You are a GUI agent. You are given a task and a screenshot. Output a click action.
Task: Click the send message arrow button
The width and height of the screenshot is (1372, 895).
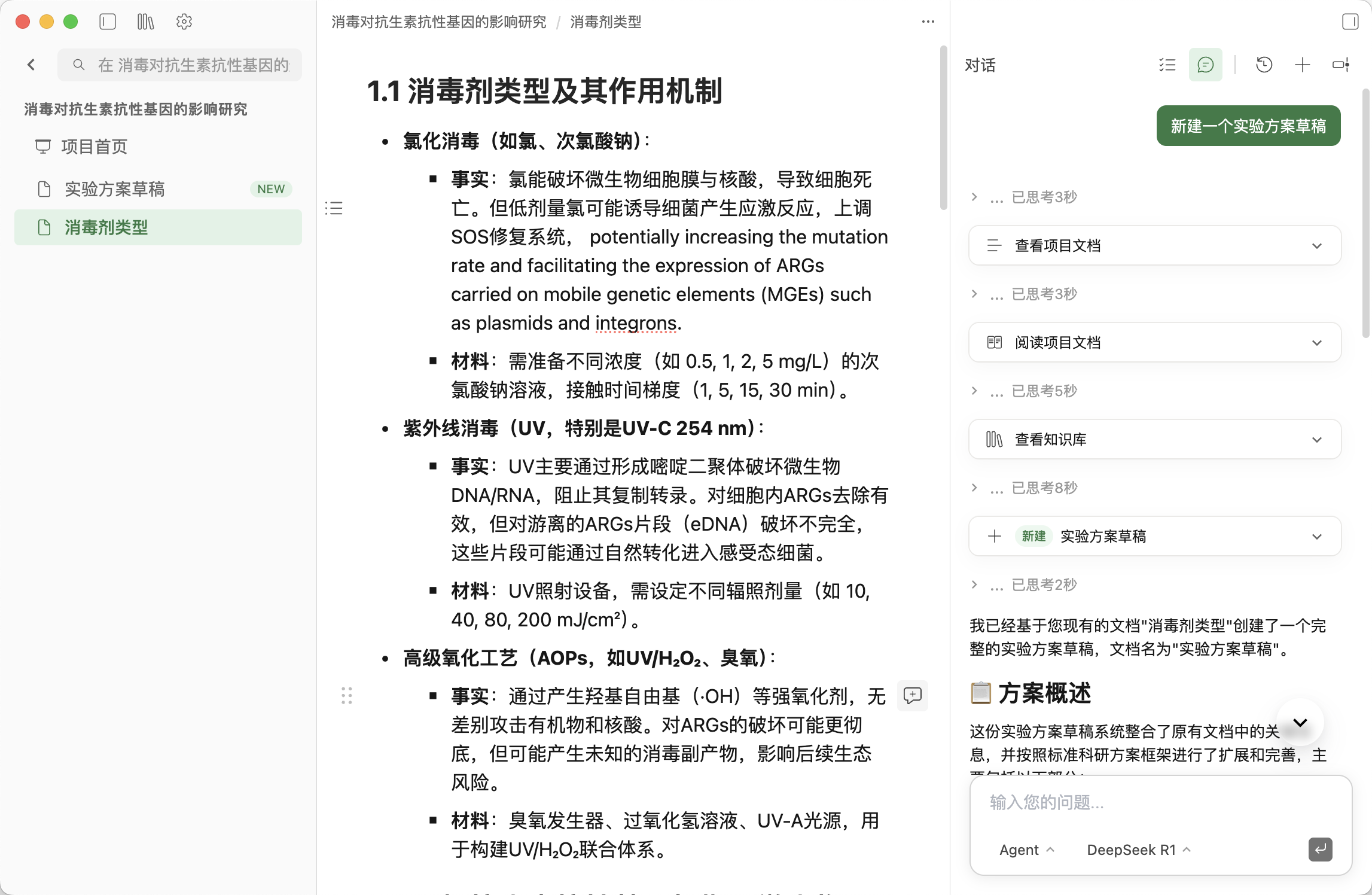pyautogui.click(x=1320, y=849)
